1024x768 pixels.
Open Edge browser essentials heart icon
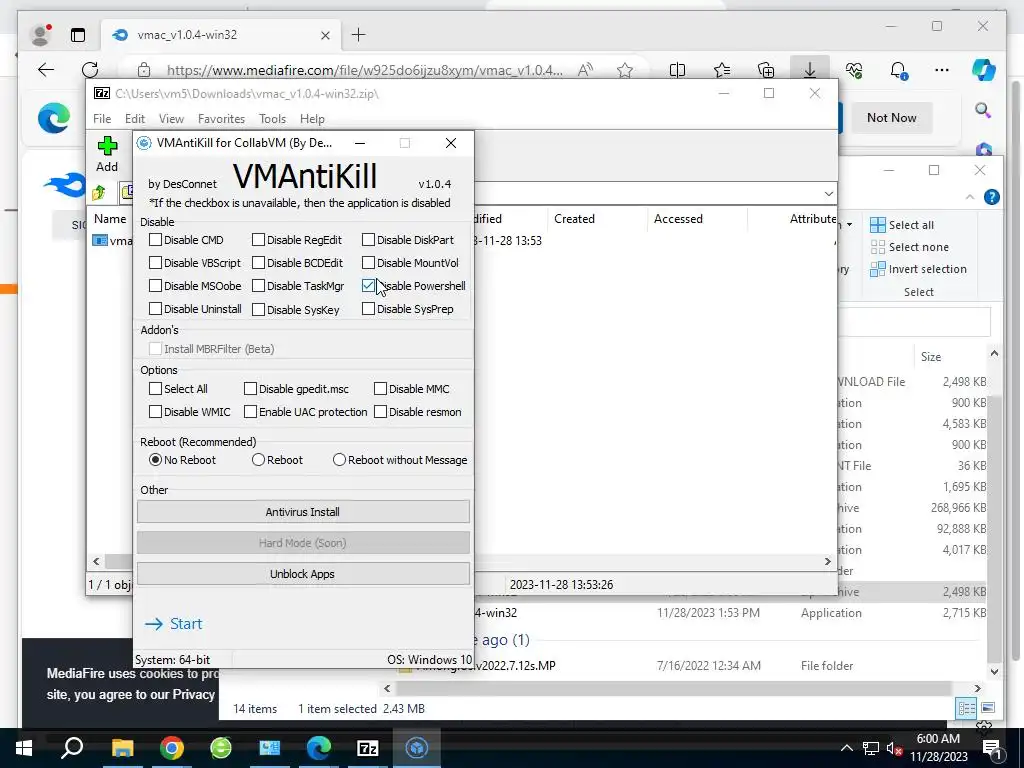854,70
